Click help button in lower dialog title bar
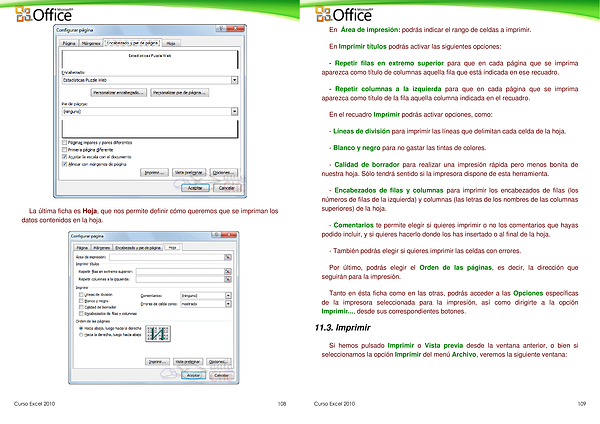The image size is (600, 424). 216,235
